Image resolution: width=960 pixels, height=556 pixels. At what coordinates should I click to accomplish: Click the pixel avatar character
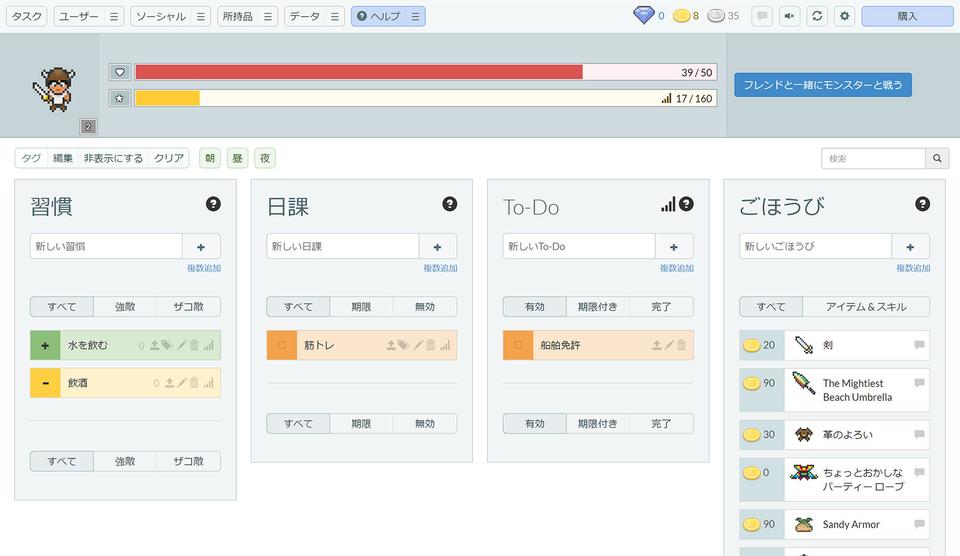pos(54,89)
